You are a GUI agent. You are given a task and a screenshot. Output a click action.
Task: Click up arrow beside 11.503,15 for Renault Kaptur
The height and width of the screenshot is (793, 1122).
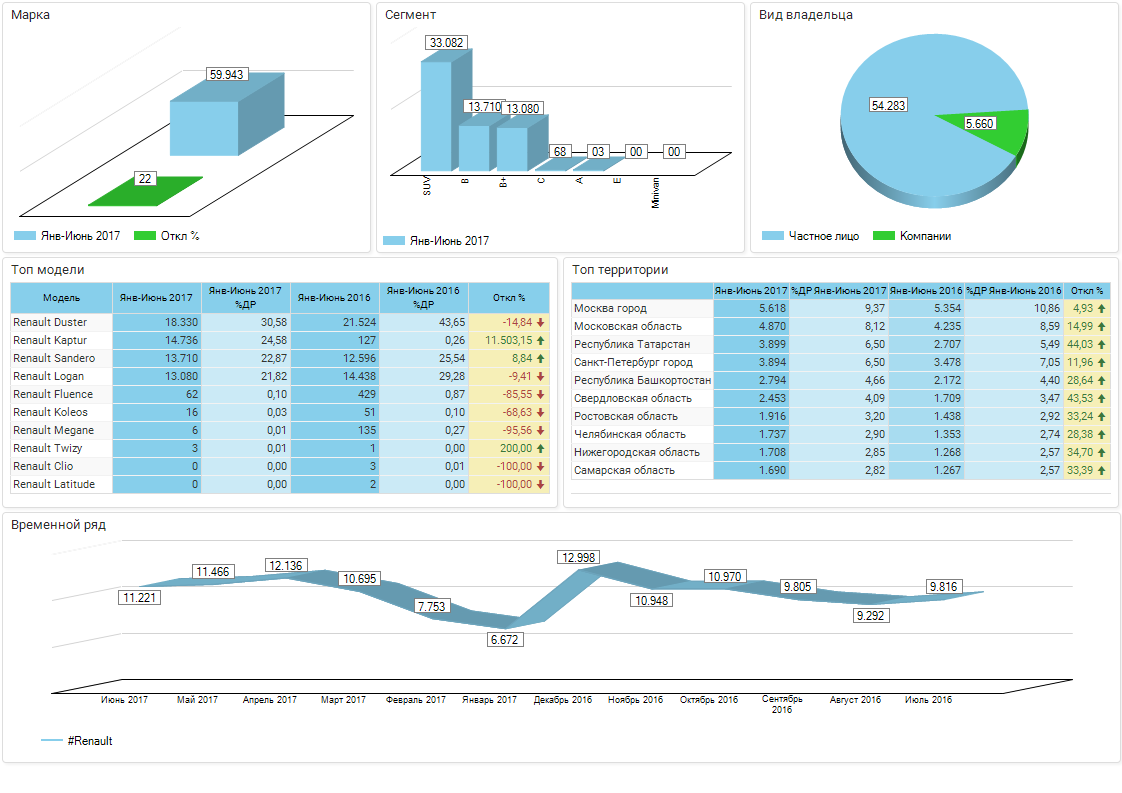(x=541, y=341)
